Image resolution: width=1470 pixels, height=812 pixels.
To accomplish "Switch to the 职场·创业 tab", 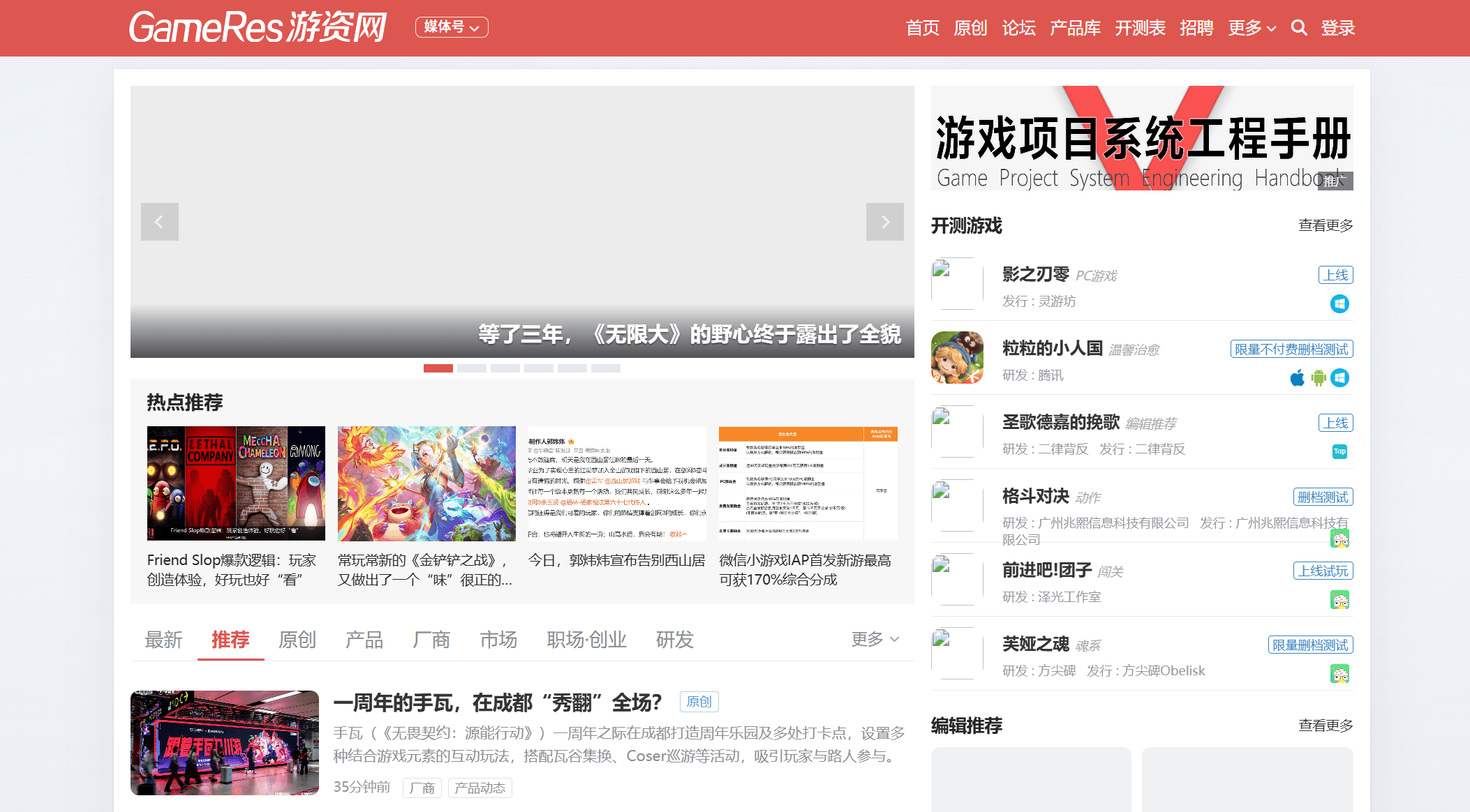I will pyautogui.click(x=586, y=640).
